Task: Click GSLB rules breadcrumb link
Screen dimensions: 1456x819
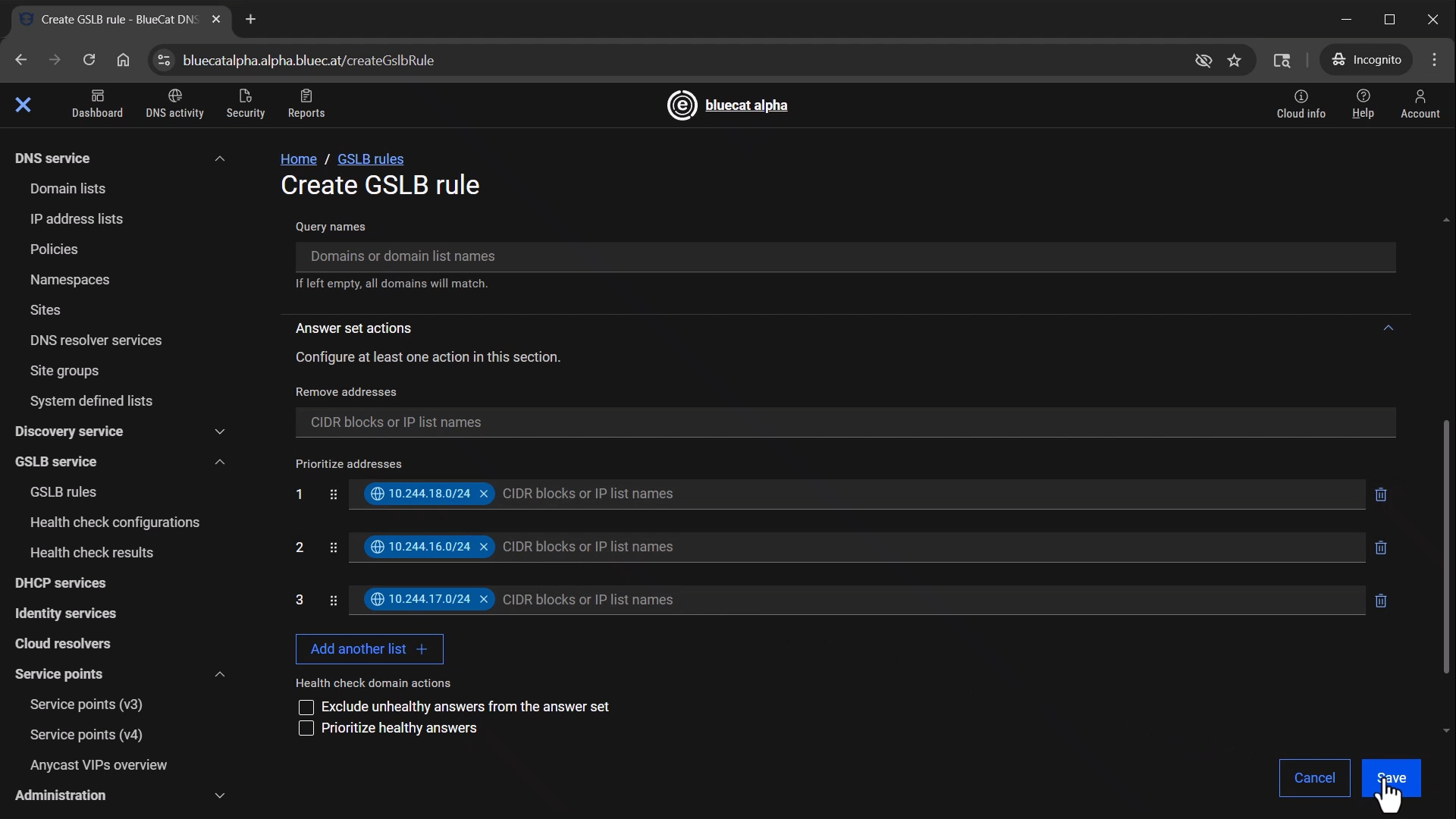Action: point(370,159)
